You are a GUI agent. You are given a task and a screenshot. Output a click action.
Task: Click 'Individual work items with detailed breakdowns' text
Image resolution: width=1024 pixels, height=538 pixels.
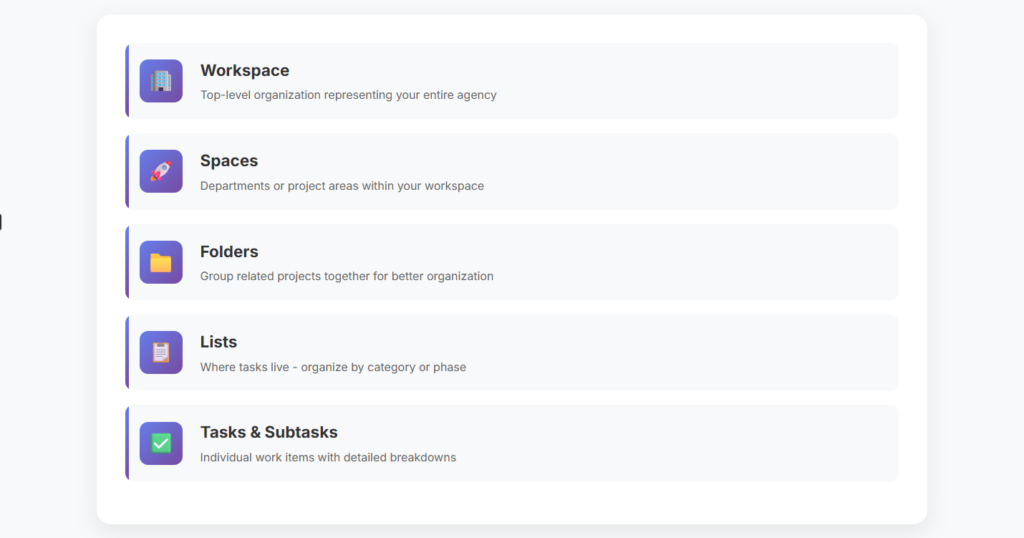tap(328, 458)
